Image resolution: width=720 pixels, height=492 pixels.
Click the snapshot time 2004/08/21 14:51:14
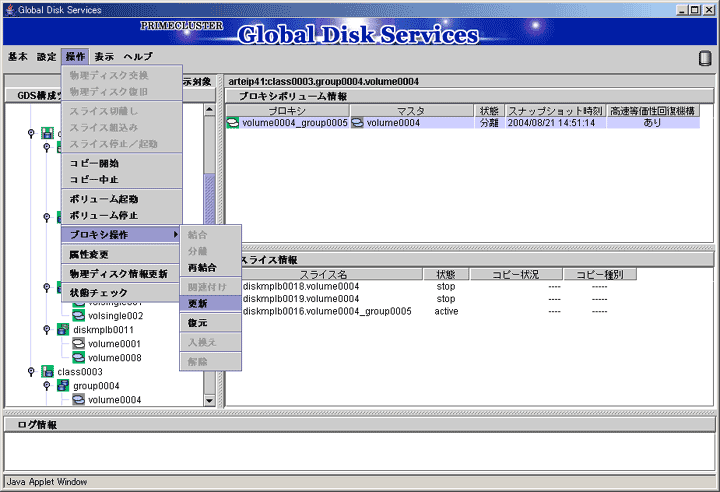[551, 123]
